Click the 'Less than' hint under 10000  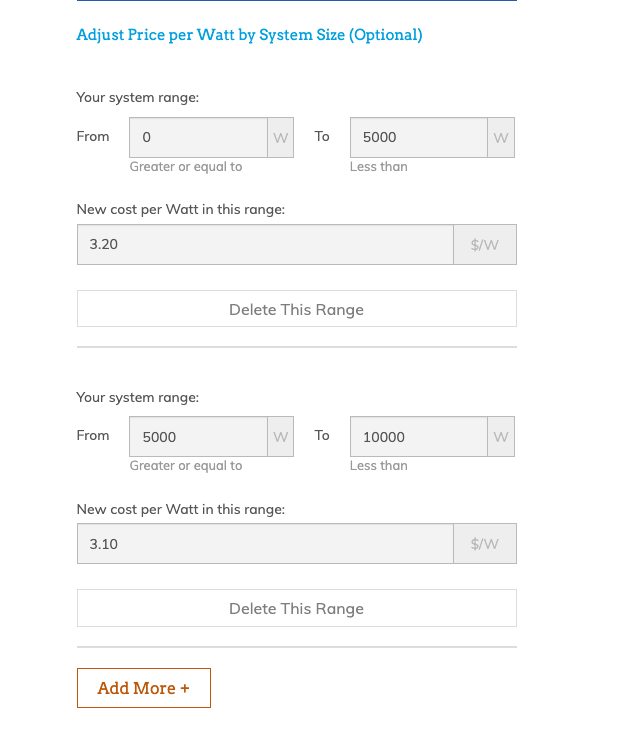coord(379,466)
